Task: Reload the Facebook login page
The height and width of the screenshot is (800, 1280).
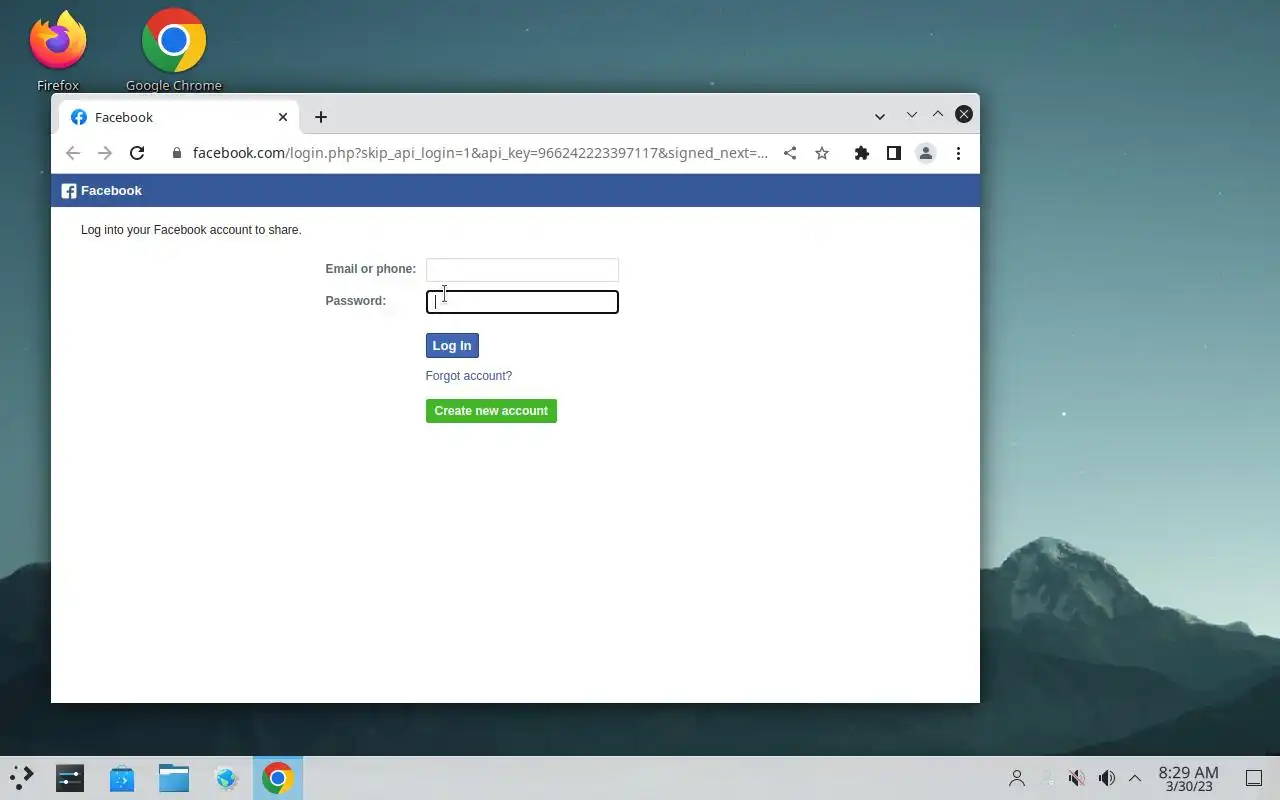Action: point(137,153)
